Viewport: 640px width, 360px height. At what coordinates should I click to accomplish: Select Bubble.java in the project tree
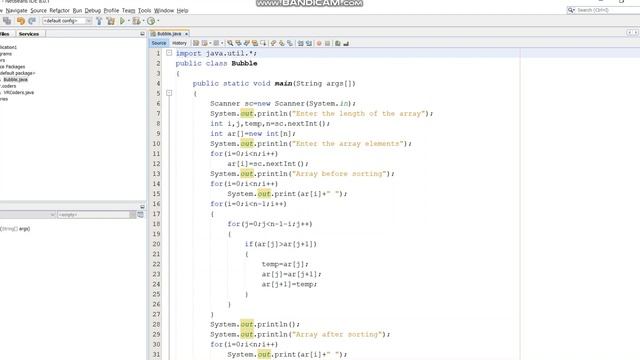(x=16, y=80)
